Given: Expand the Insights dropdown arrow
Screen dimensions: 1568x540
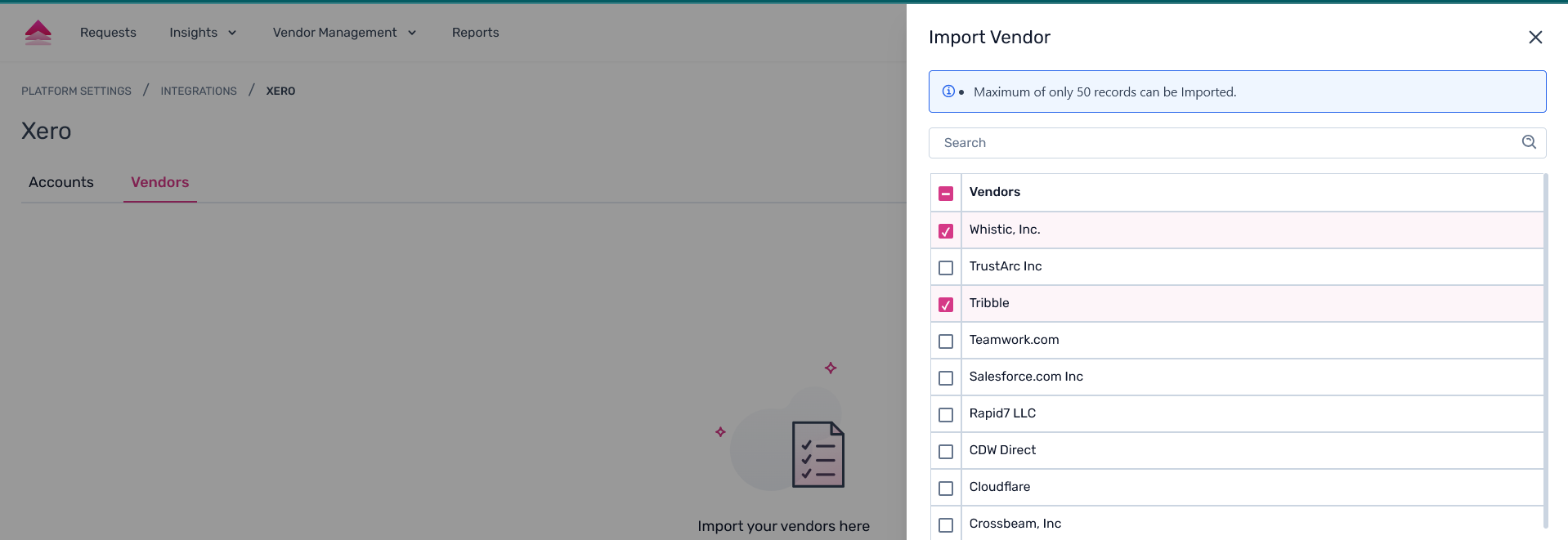Looking at the screenshot, I should 232,33.
